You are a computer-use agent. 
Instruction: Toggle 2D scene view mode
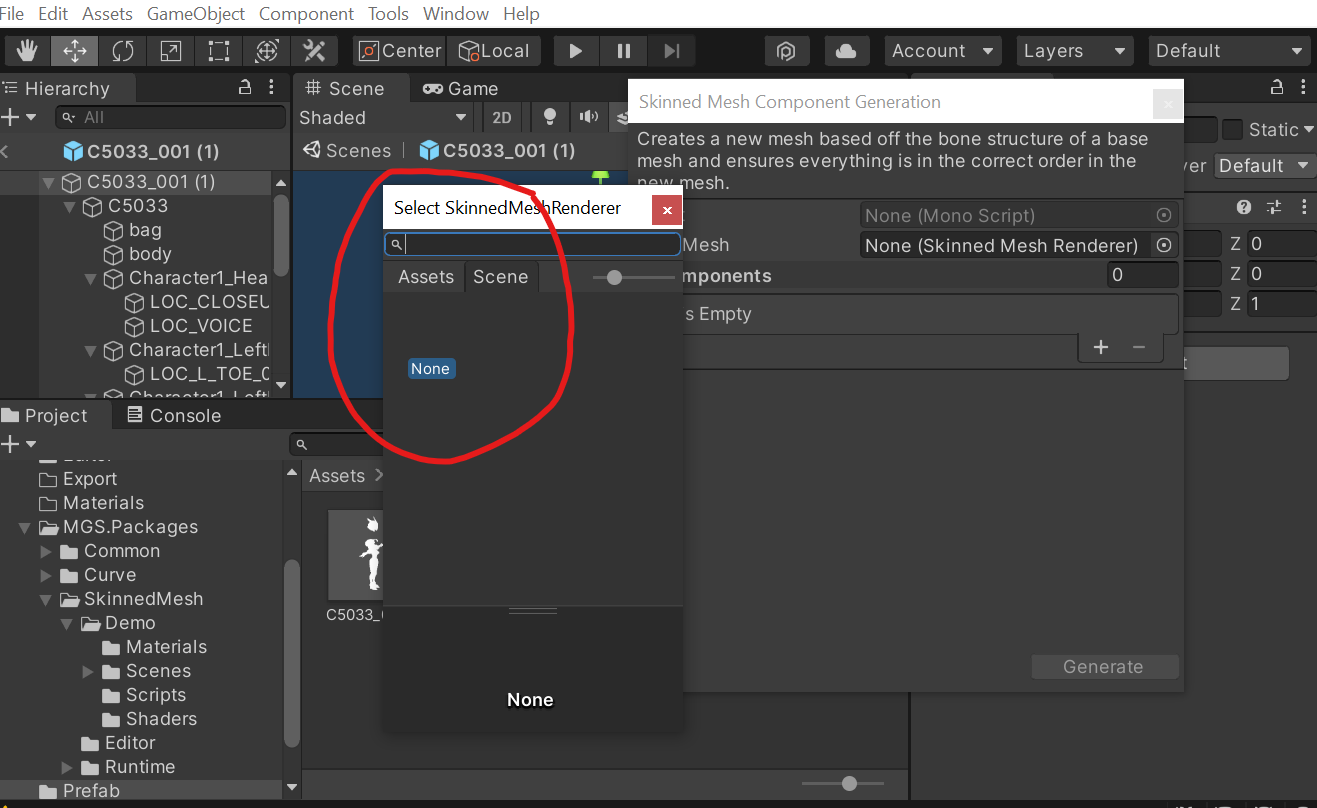point(502,117)
